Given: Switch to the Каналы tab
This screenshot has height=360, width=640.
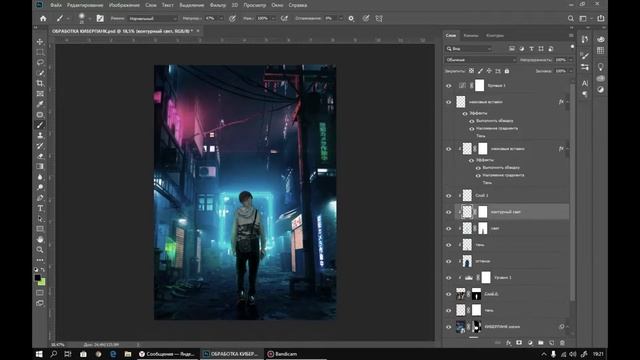Looking at the screenshot, I should click(471, 36).
